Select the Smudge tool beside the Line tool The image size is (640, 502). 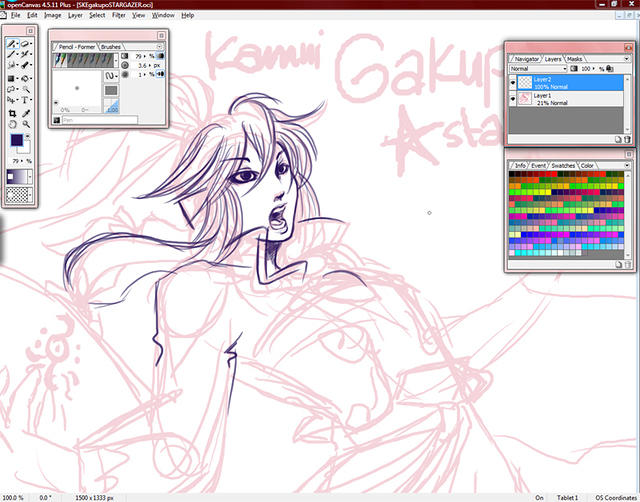point(25,54)
